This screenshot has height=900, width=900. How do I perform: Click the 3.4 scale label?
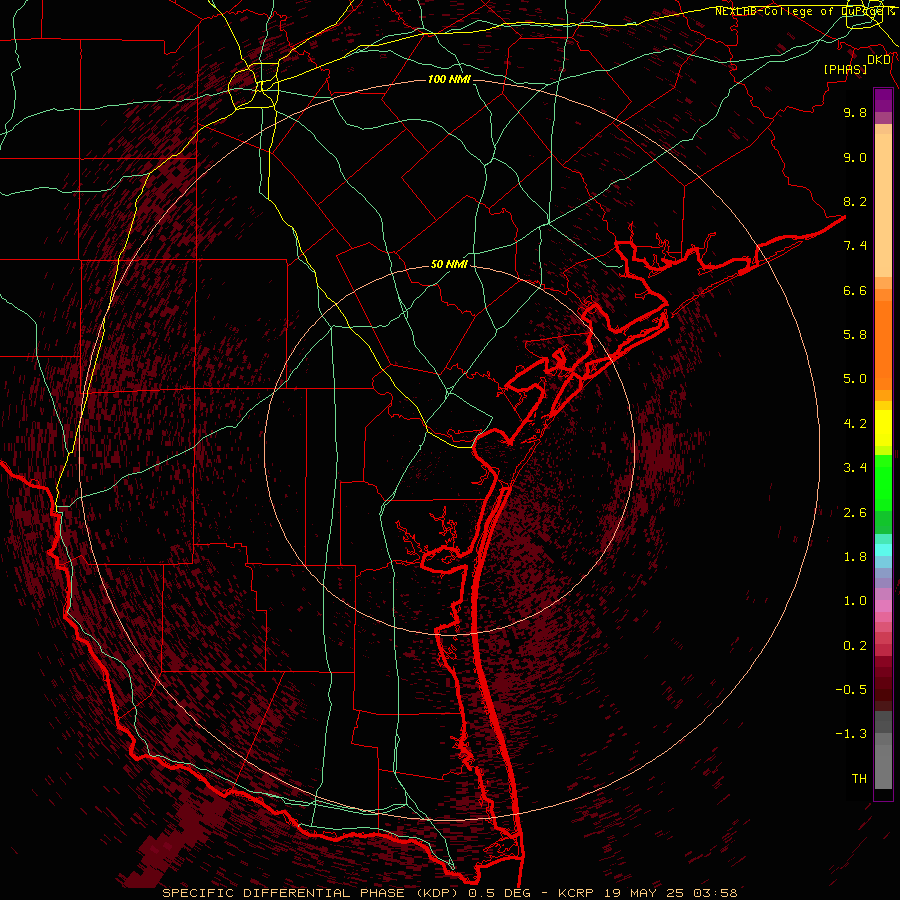tap(855, 468)
